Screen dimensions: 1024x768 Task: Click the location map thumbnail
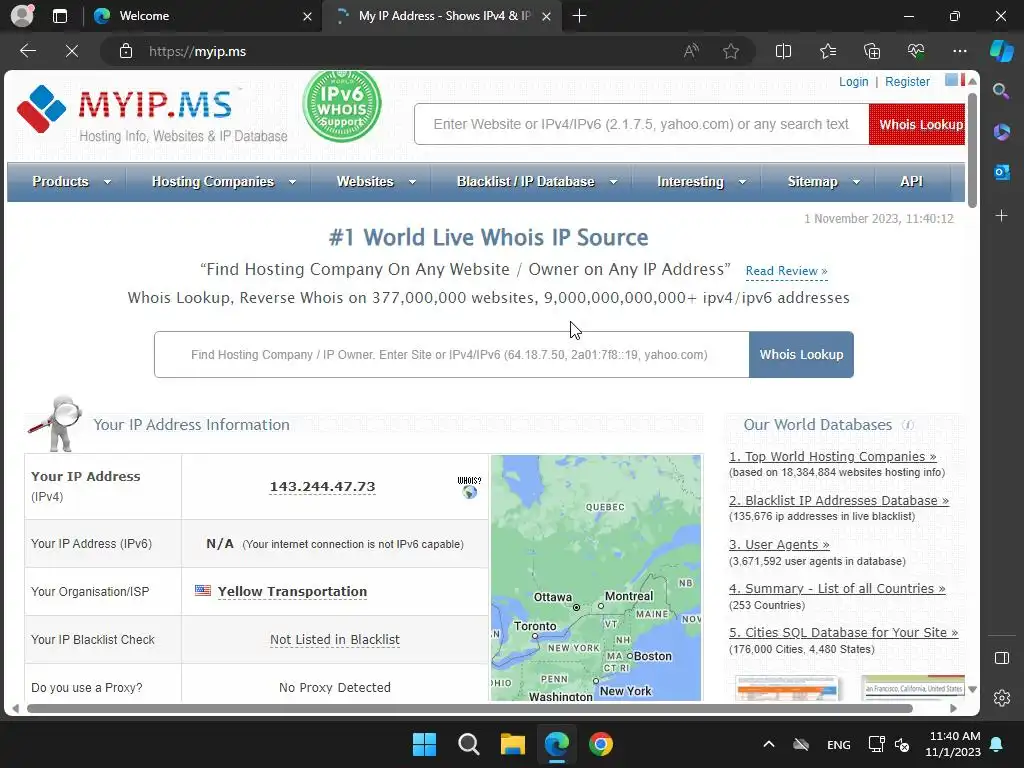(596, 578)
